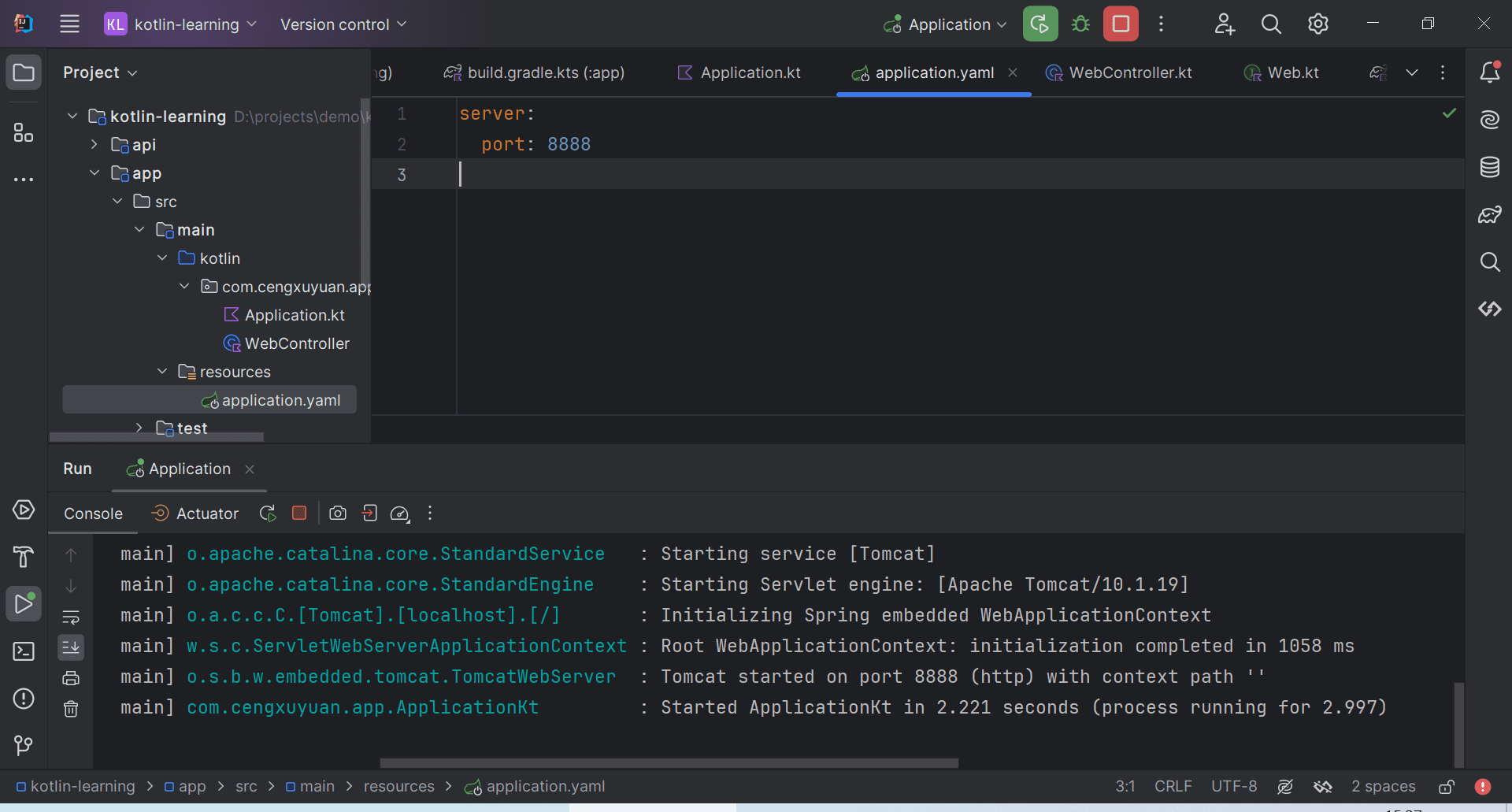Open console toolbar more options

(430, 514)
